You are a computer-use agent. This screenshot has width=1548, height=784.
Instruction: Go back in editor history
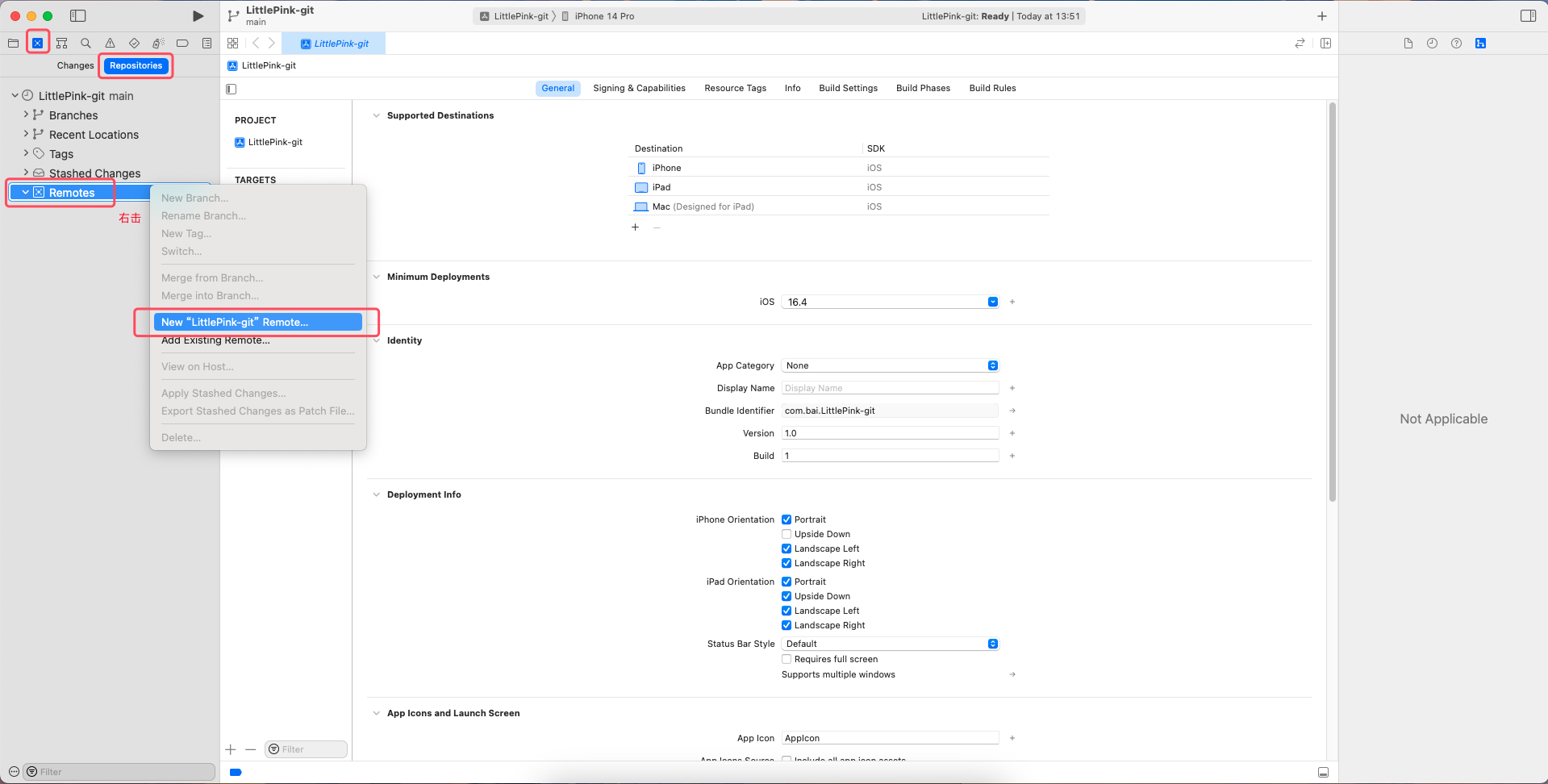[x=256, y=43]
